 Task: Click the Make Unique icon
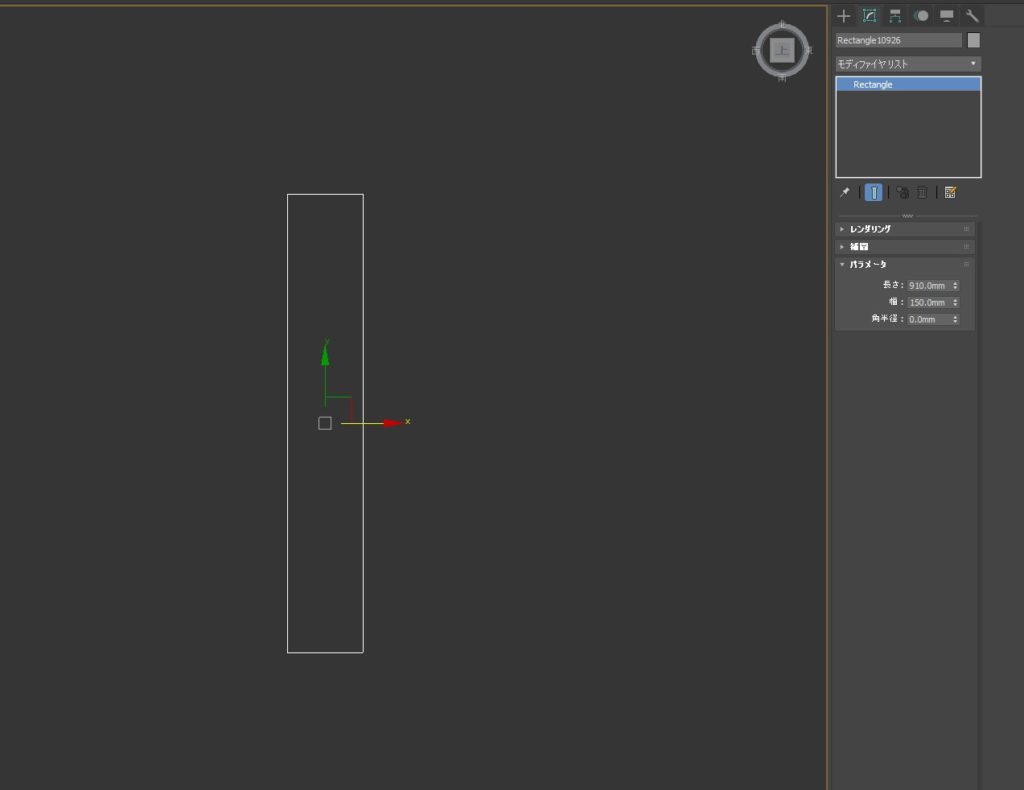[x=902, y=192]
